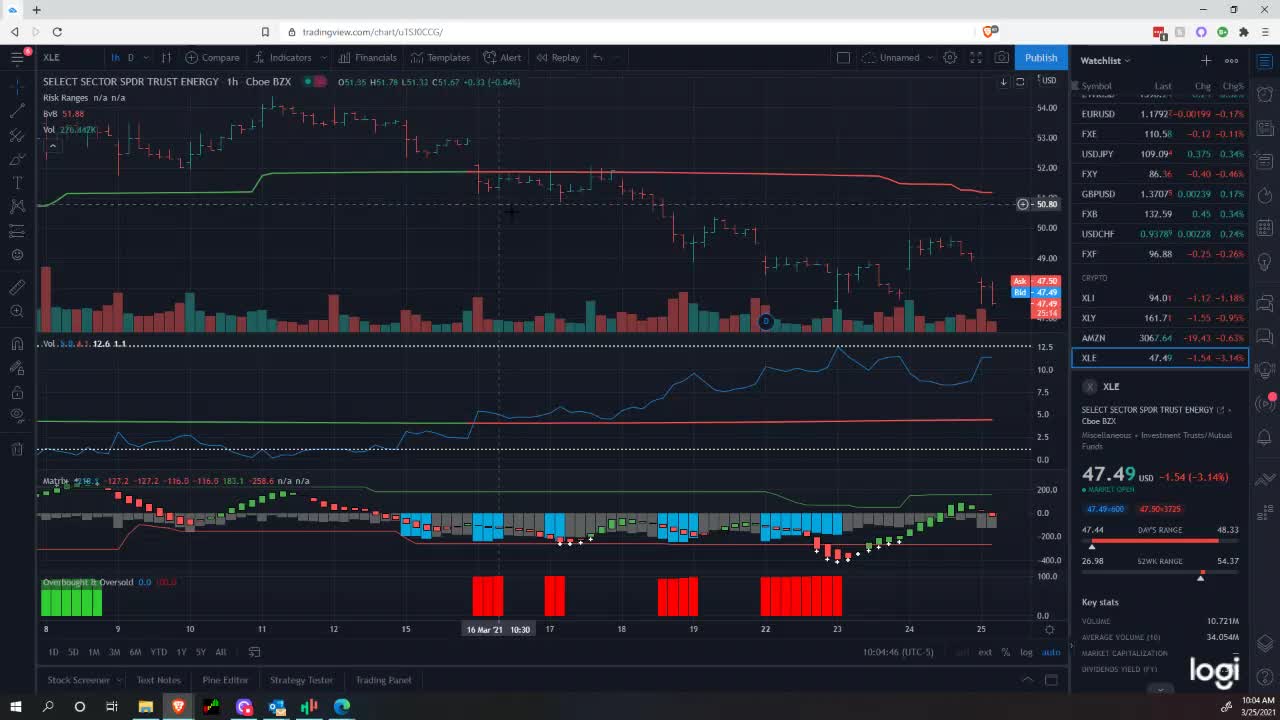Open Windows Start menu

[16, 707]
